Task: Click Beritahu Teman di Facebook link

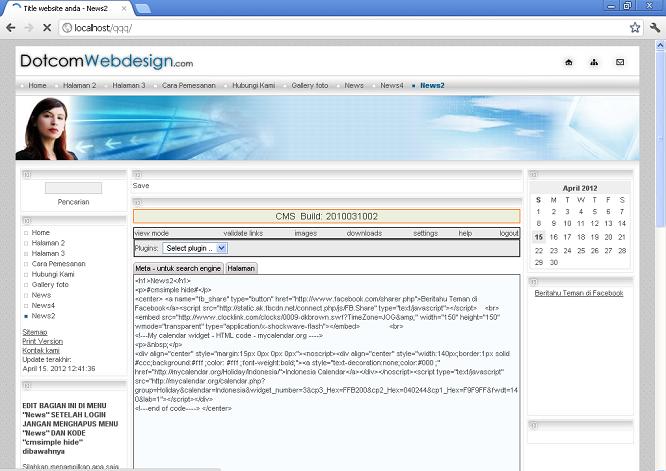Action: (579, 293)
